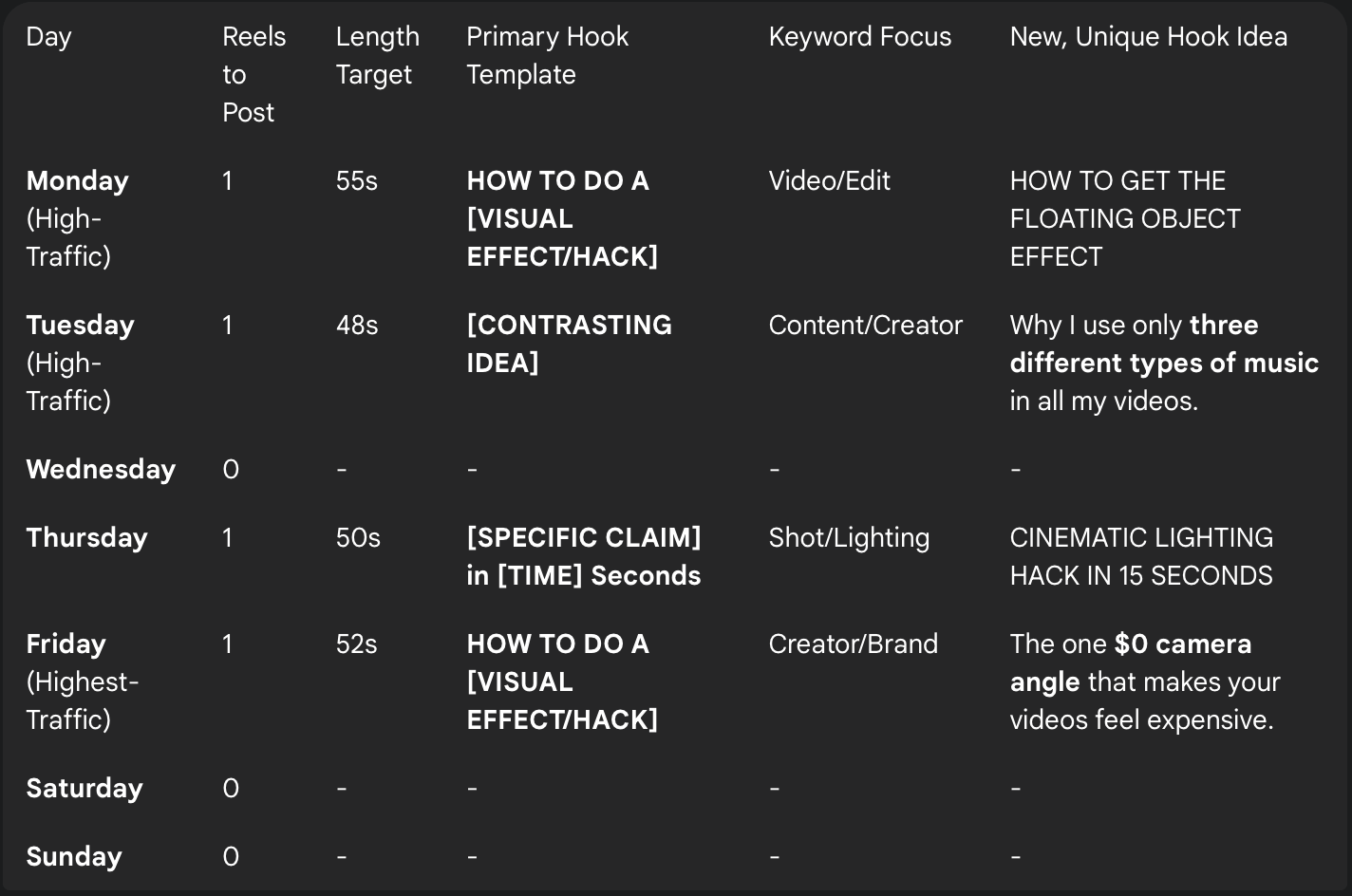The width and height of the screenshot is (1352, 896).
Task: Click the Day column header
Action: click(49, 37)
